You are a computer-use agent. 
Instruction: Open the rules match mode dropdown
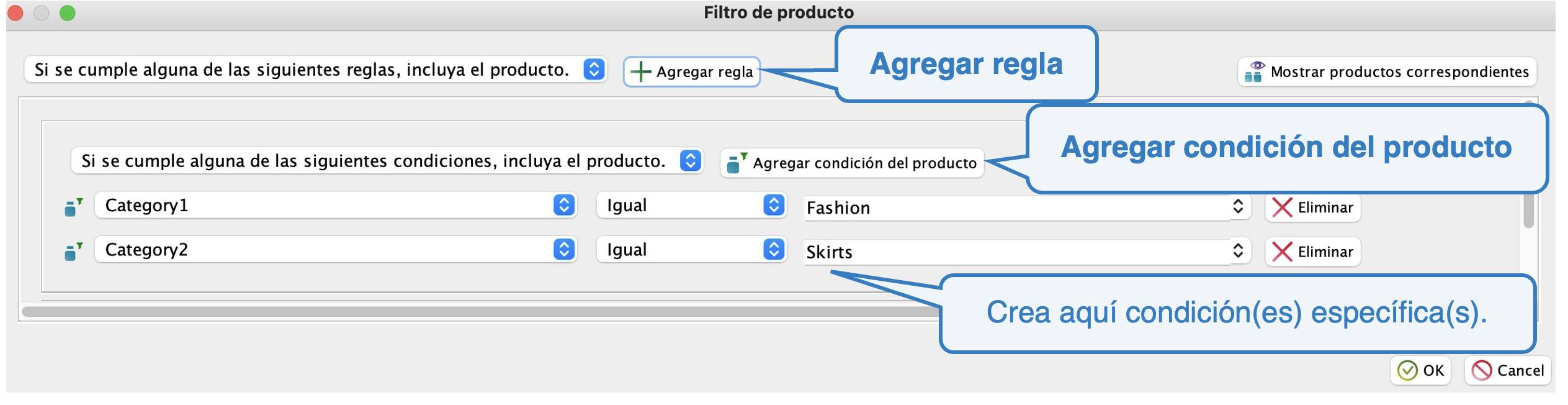tap(593, 70)
